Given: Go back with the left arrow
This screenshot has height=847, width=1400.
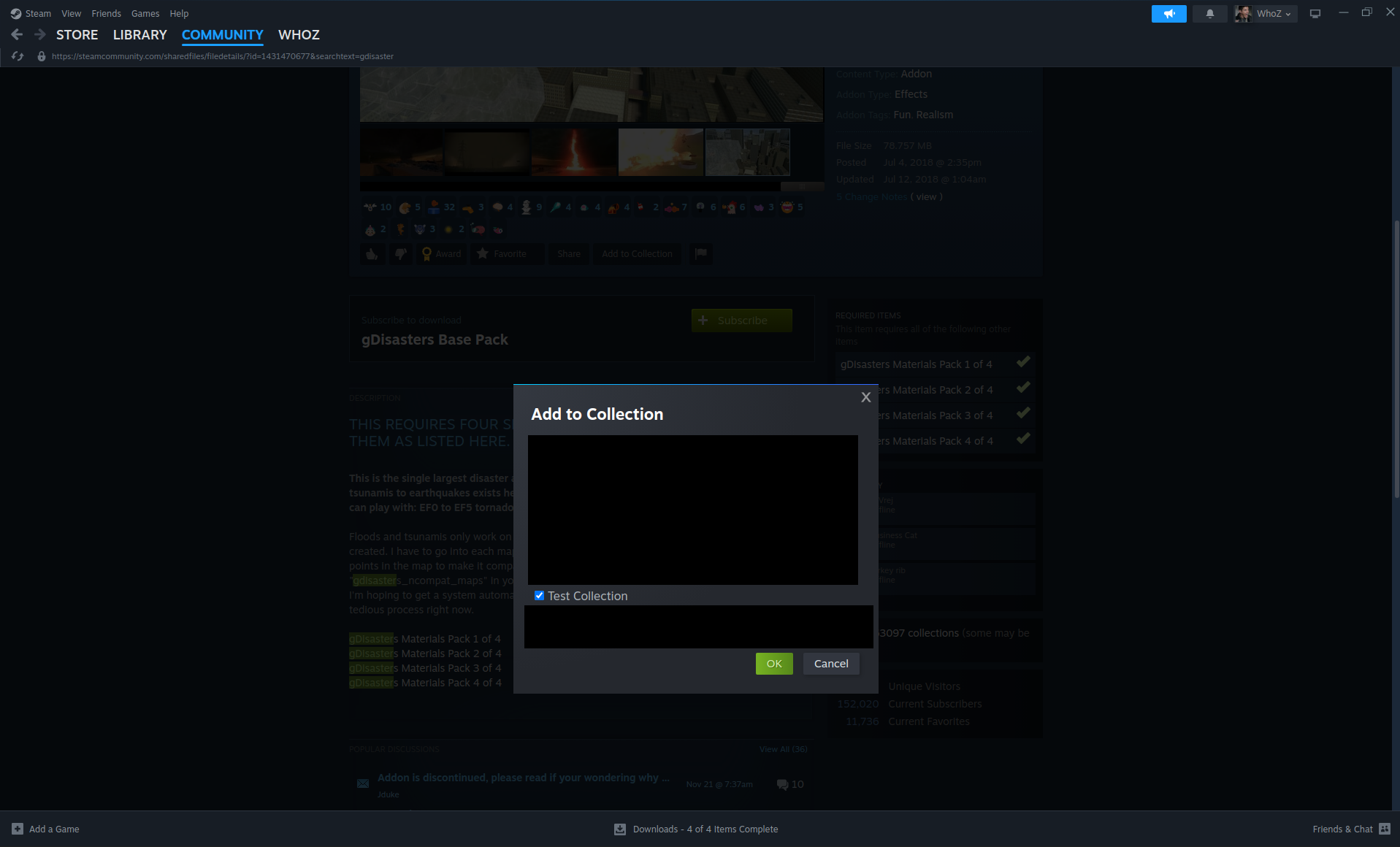Looking at the screenshot, I should (17, 34).
